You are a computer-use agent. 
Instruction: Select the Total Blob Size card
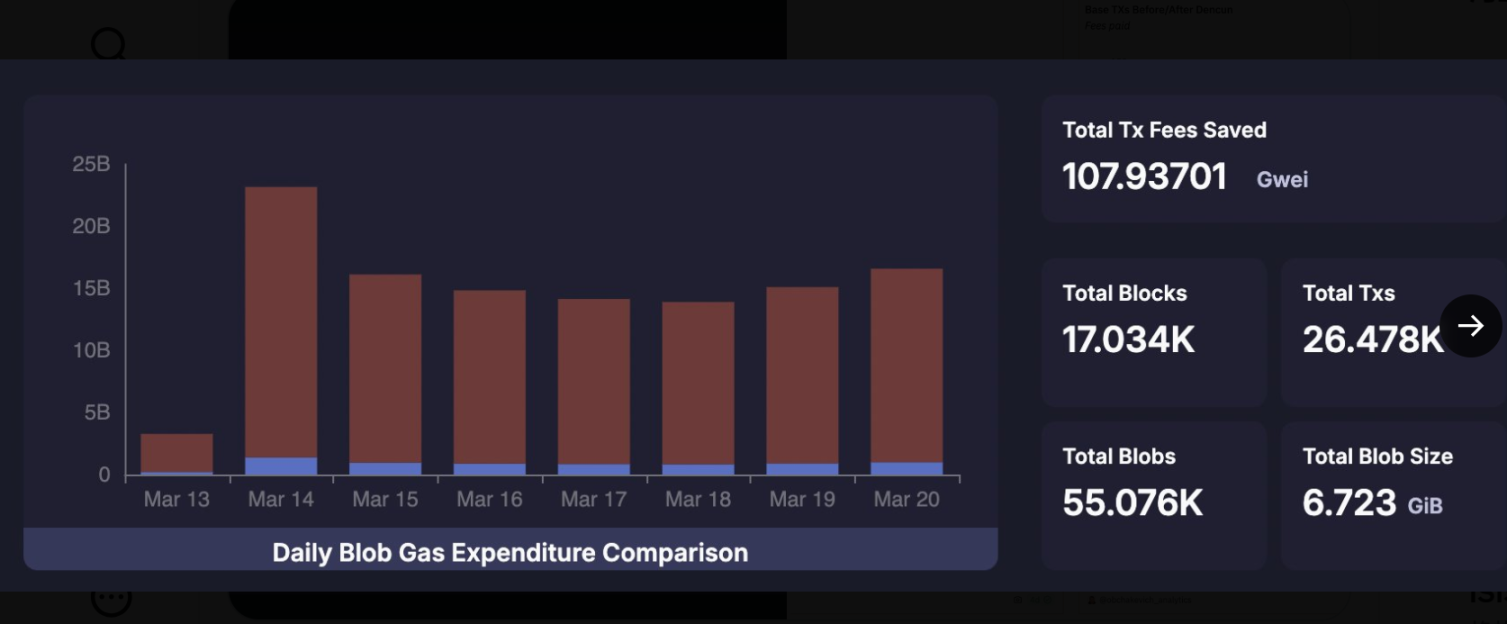tap(1392, 495)
